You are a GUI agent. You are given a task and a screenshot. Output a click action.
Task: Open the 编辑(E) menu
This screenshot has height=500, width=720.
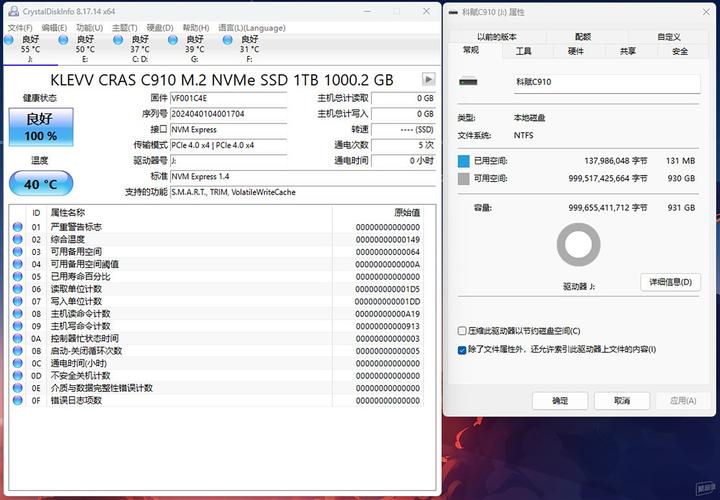tap(54, 28)
